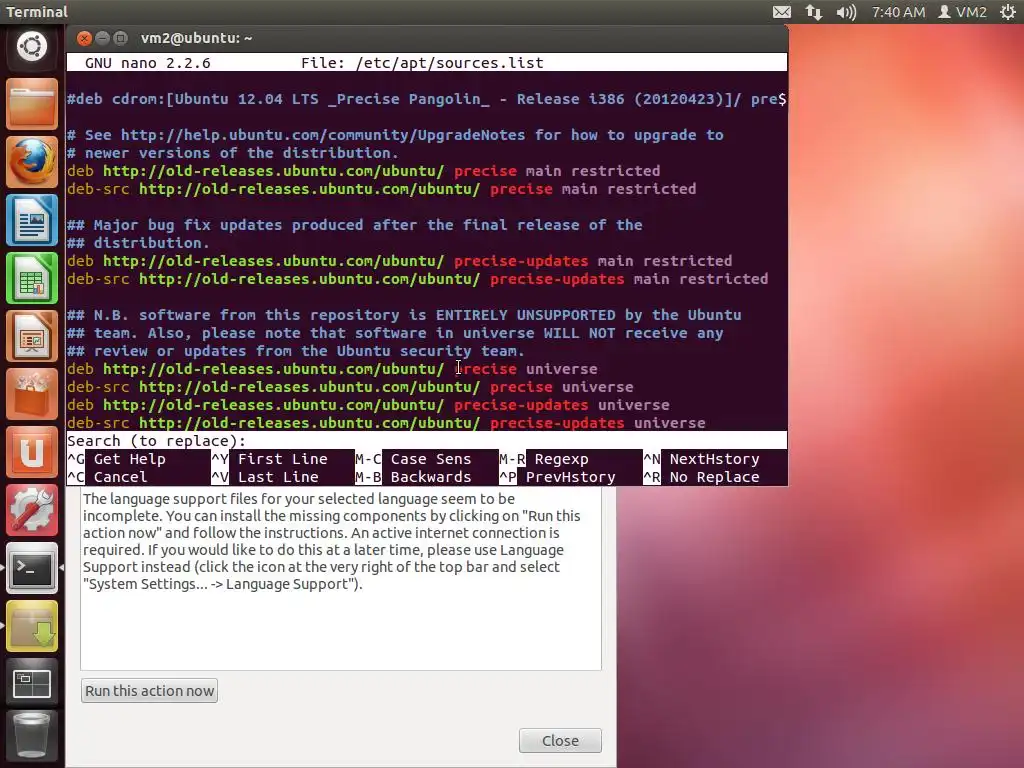Click the ^P PrevHstory shortcut
This screenshot has width=1024, height=768.
(x=558, y=477)
